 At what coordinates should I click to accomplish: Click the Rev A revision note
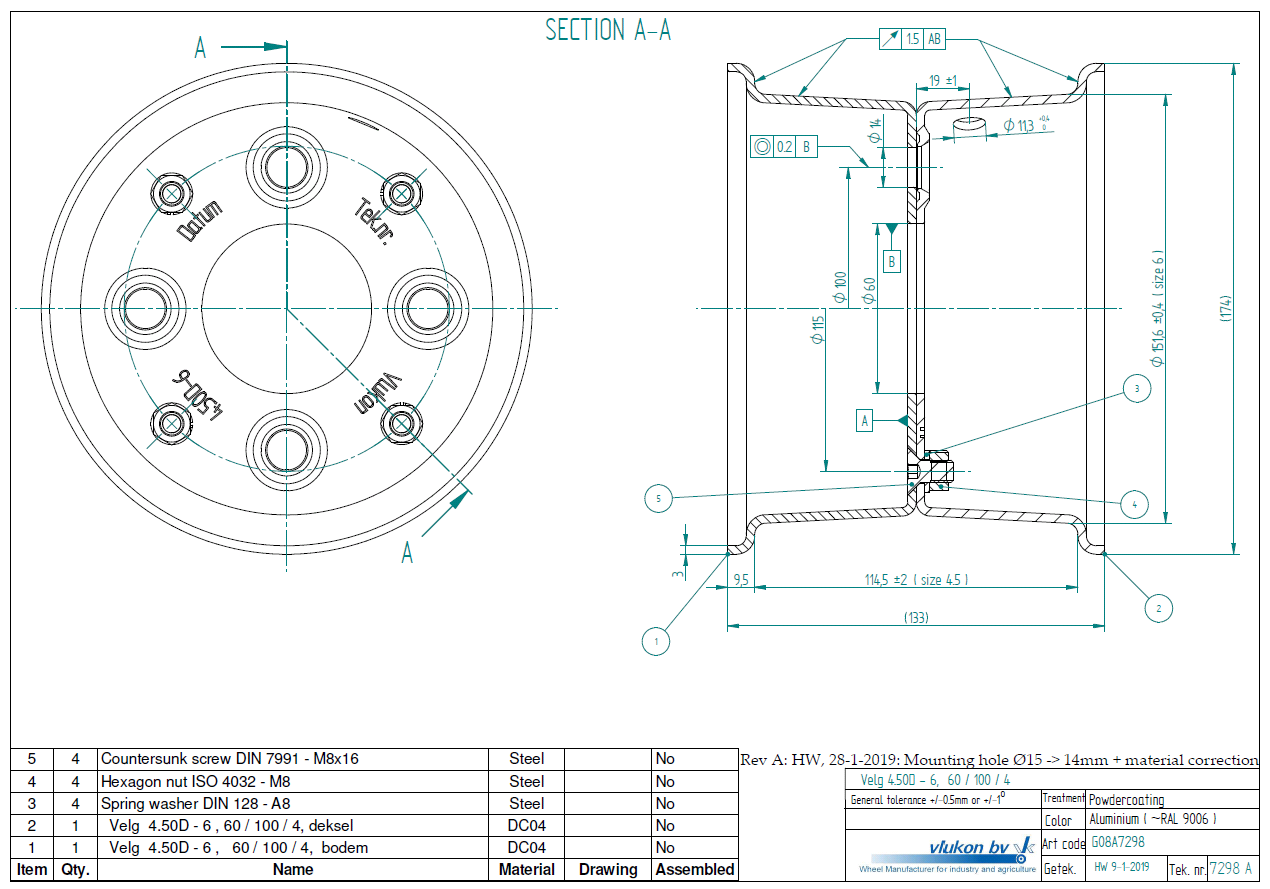click(x=998, y=760)
